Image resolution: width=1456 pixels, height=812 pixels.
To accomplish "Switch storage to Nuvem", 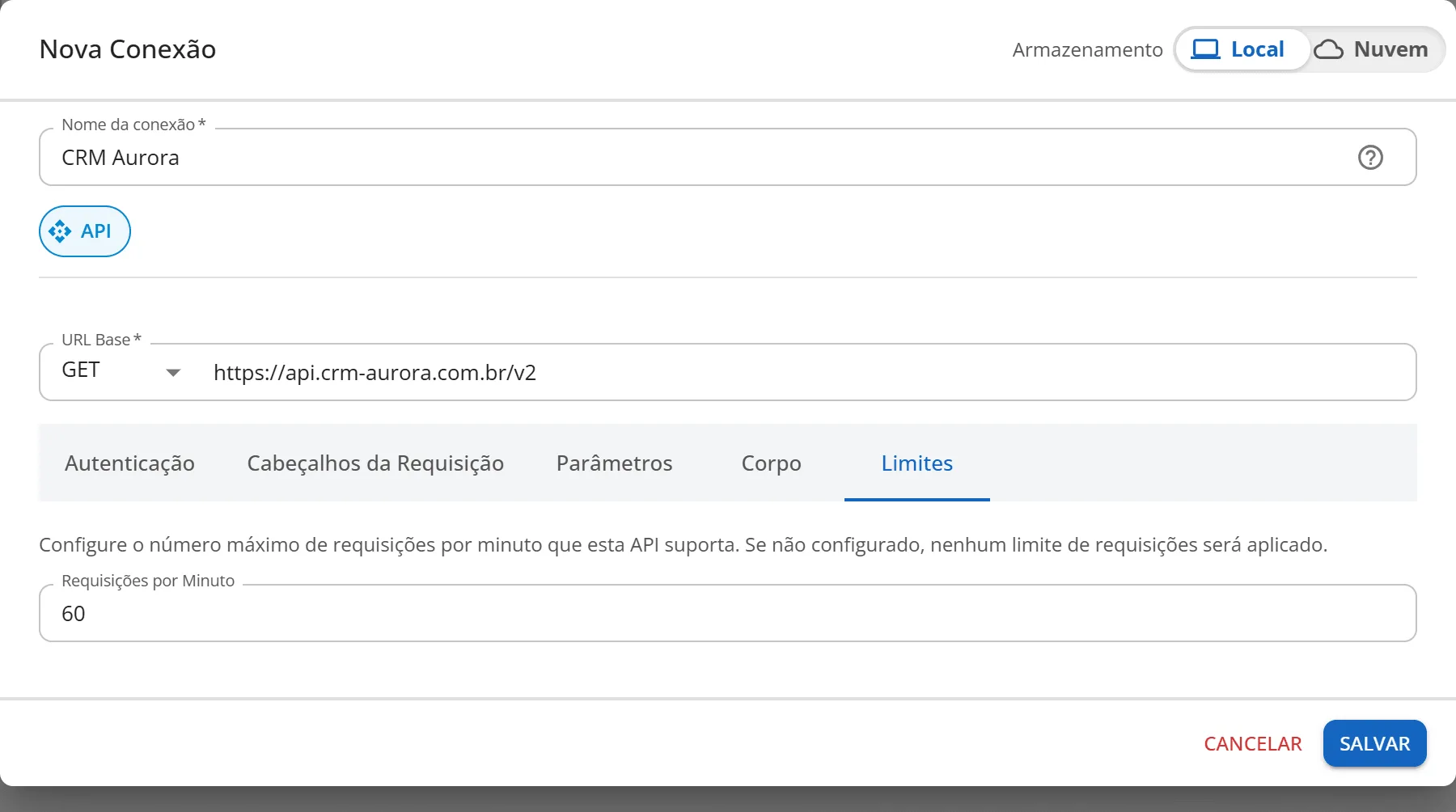I will pyautogui.click(x=1373, y=49).
